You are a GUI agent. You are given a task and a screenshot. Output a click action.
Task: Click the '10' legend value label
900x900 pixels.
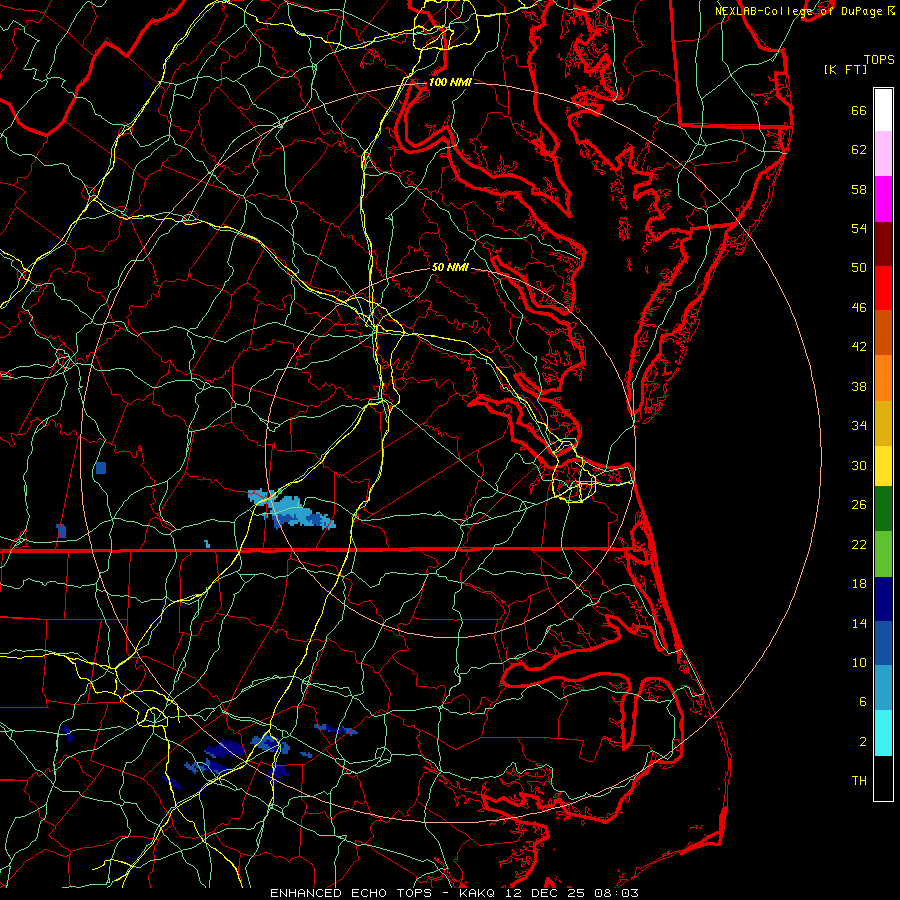click(859, 662)
